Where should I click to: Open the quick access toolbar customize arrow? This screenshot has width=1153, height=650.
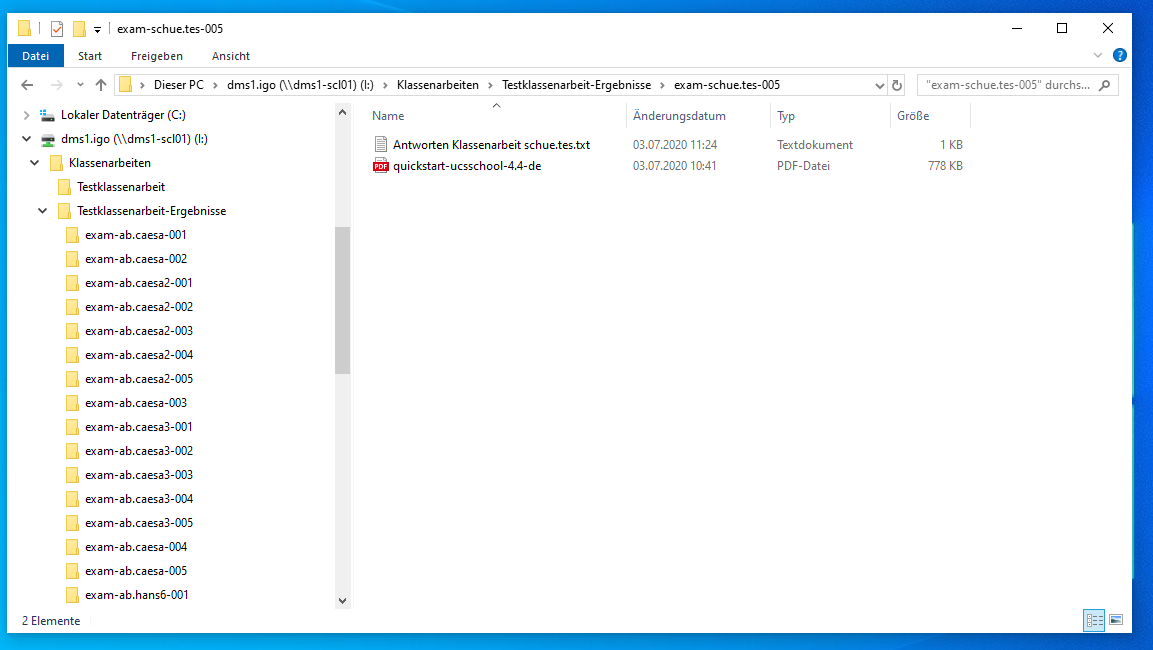(x=97, y=29)
